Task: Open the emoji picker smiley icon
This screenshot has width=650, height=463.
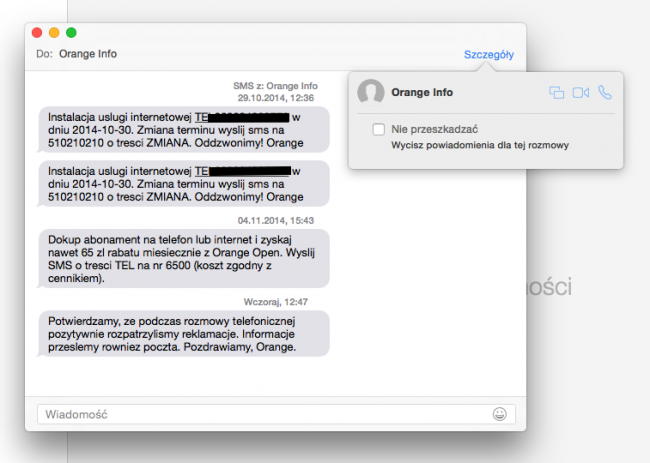Action: click(500, 414)
